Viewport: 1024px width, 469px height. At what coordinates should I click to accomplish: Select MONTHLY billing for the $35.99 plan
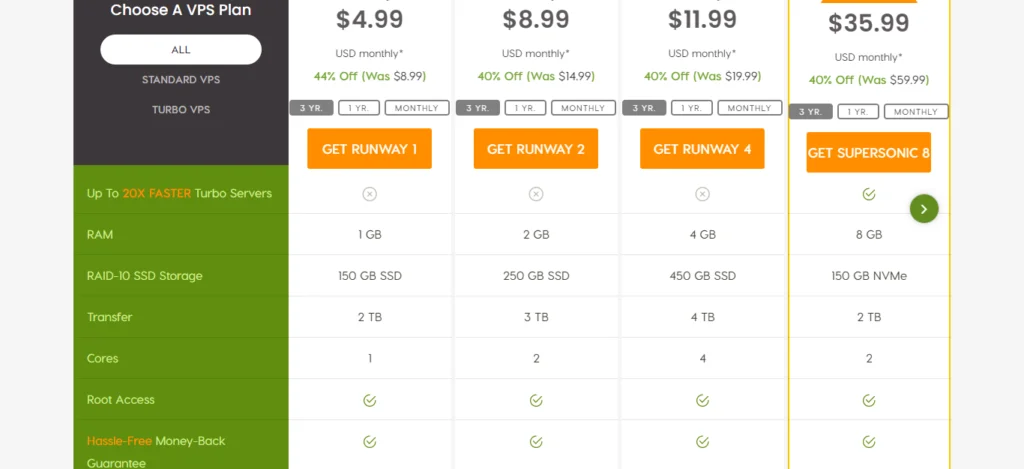(916, 112)
